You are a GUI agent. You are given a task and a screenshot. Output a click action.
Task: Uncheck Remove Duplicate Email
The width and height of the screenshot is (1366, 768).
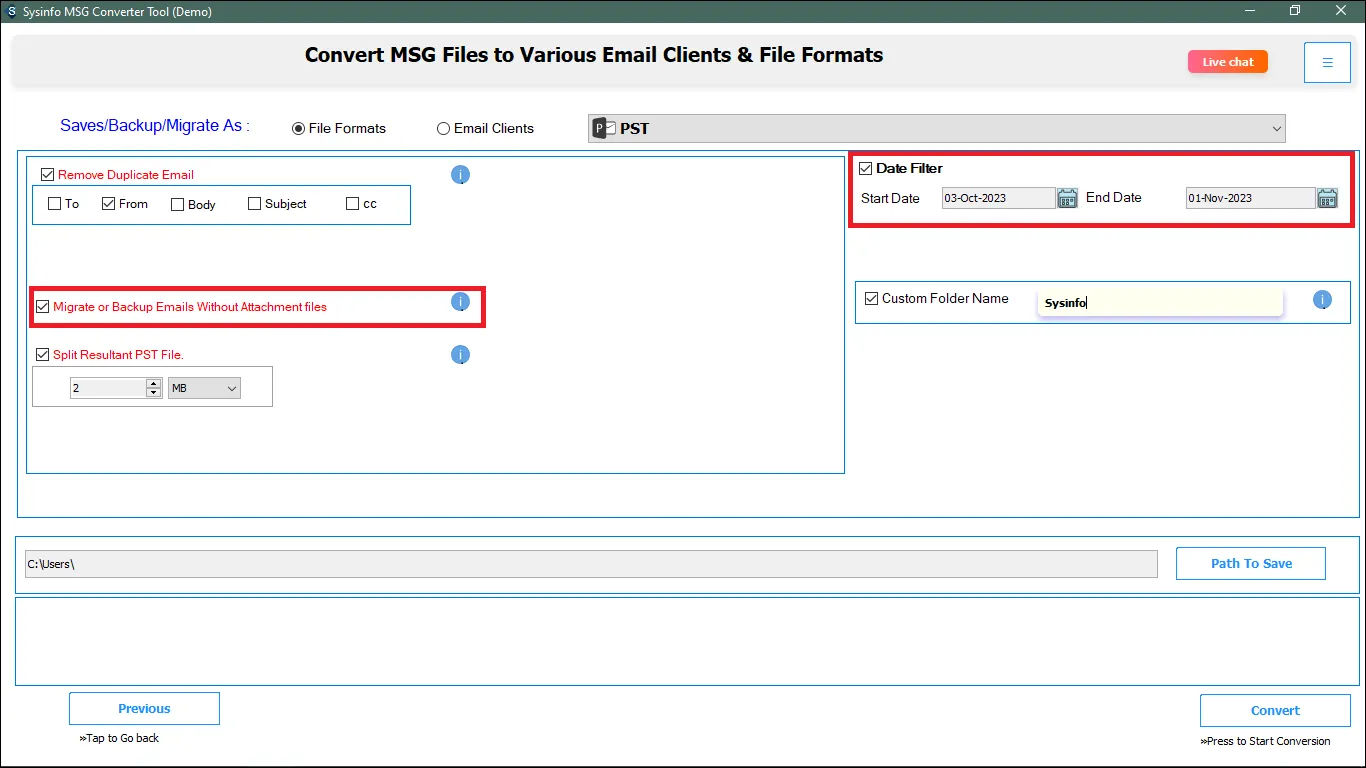click(47, 175)
